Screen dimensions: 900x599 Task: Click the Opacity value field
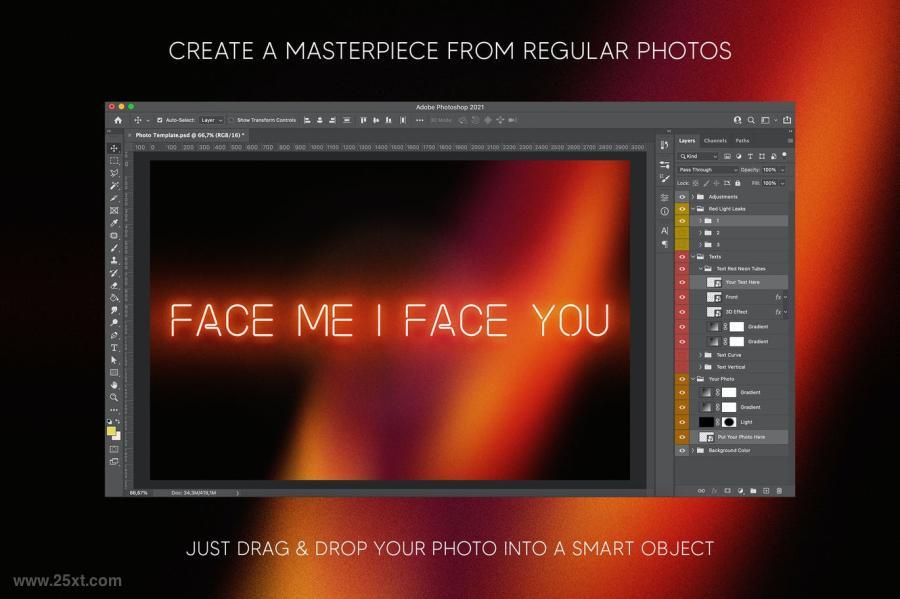click(770, 170)
